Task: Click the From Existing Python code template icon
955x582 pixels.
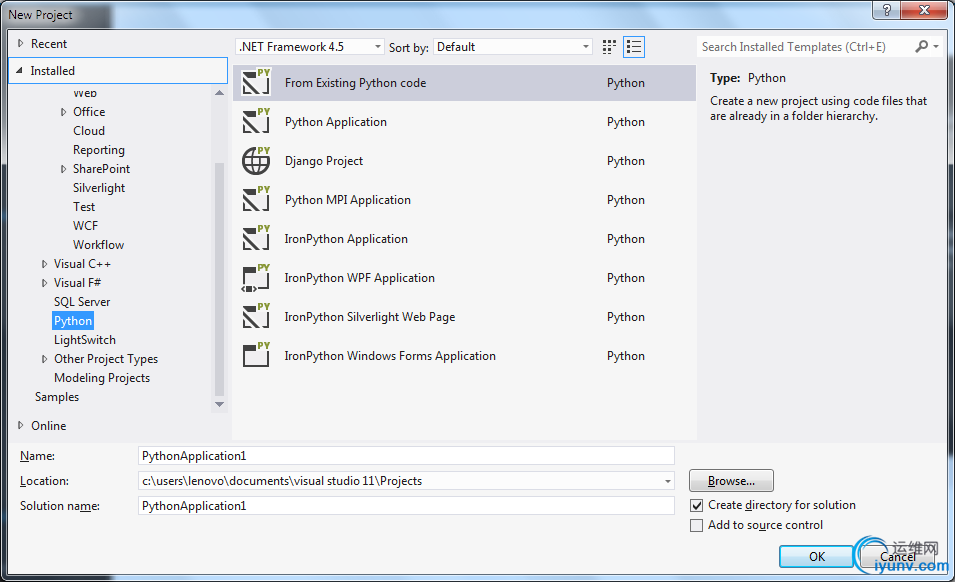Action: [x=256, y=82]
